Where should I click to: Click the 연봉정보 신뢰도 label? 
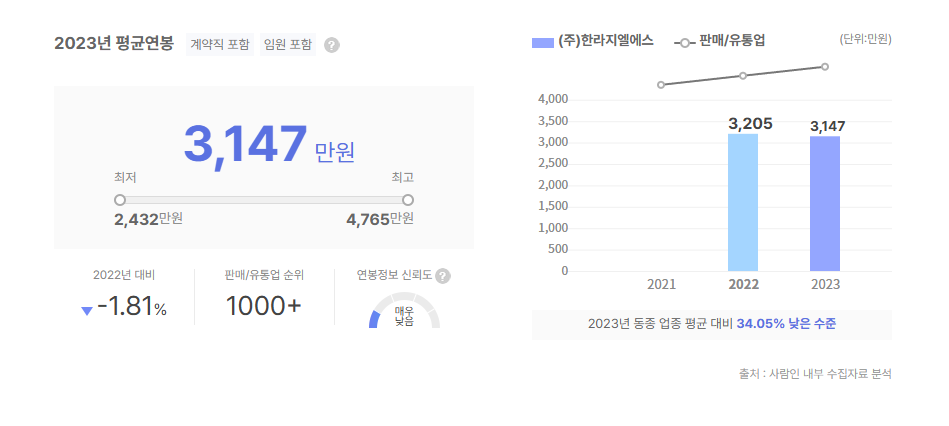395,275
